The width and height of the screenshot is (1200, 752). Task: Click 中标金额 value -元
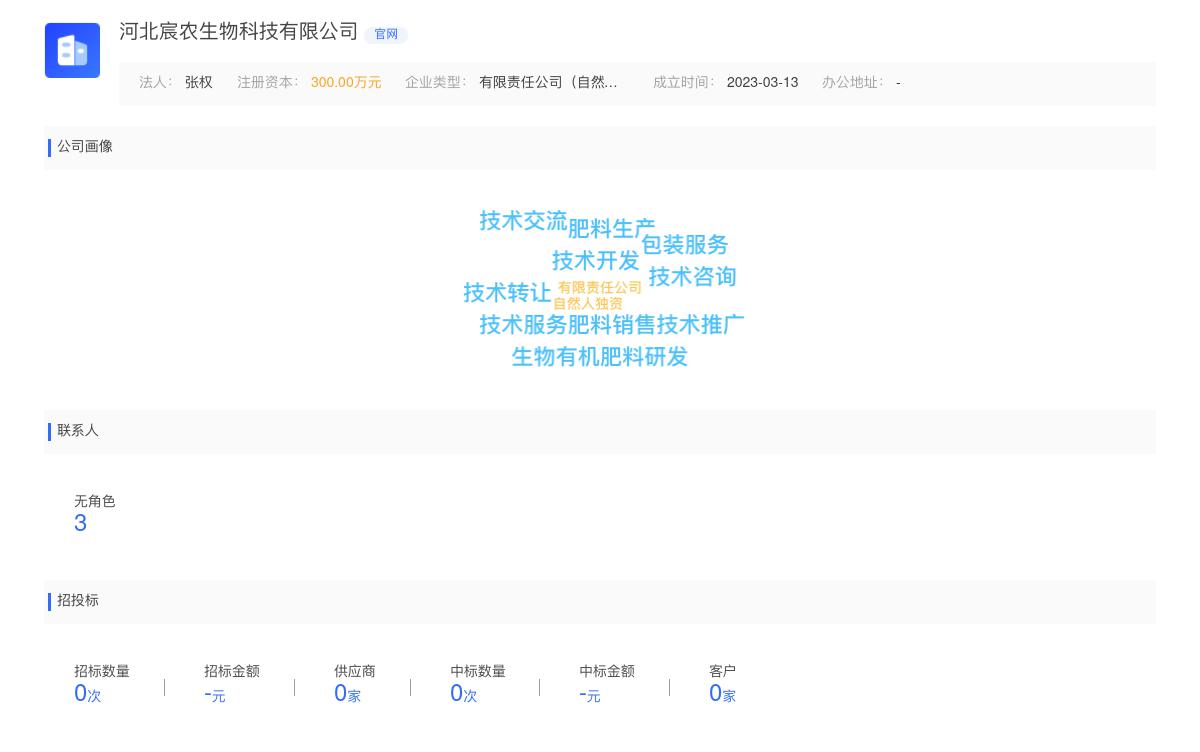(x=589, y=694)
